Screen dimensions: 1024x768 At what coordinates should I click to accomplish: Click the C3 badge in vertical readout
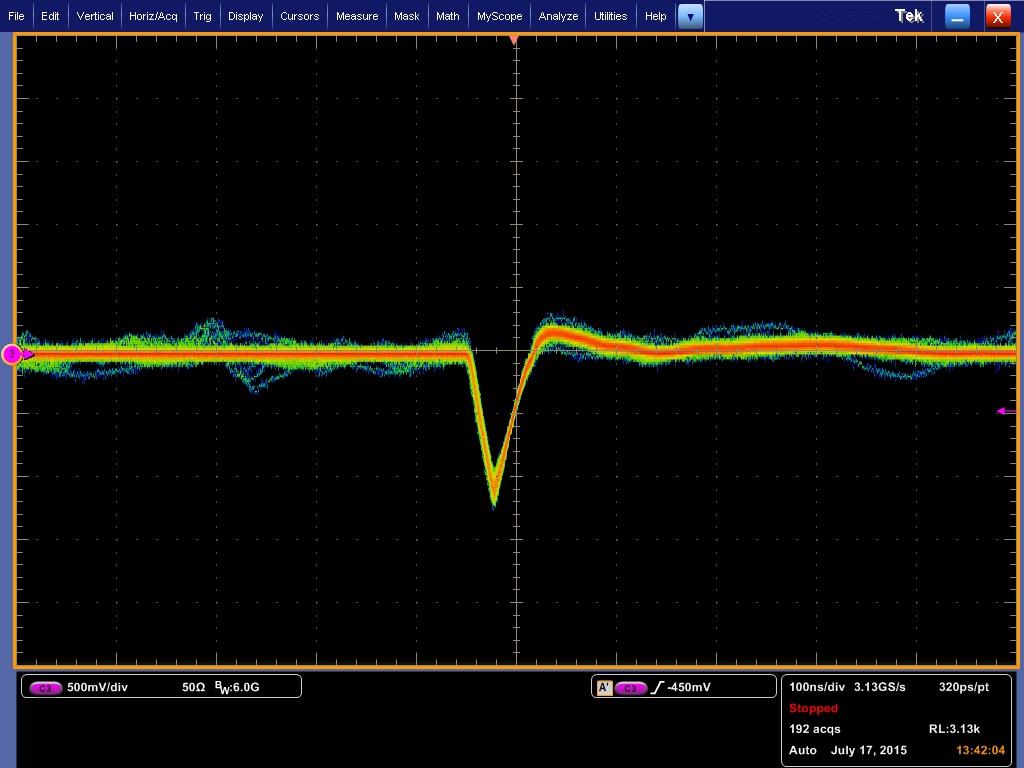click(x=46, y=688)
